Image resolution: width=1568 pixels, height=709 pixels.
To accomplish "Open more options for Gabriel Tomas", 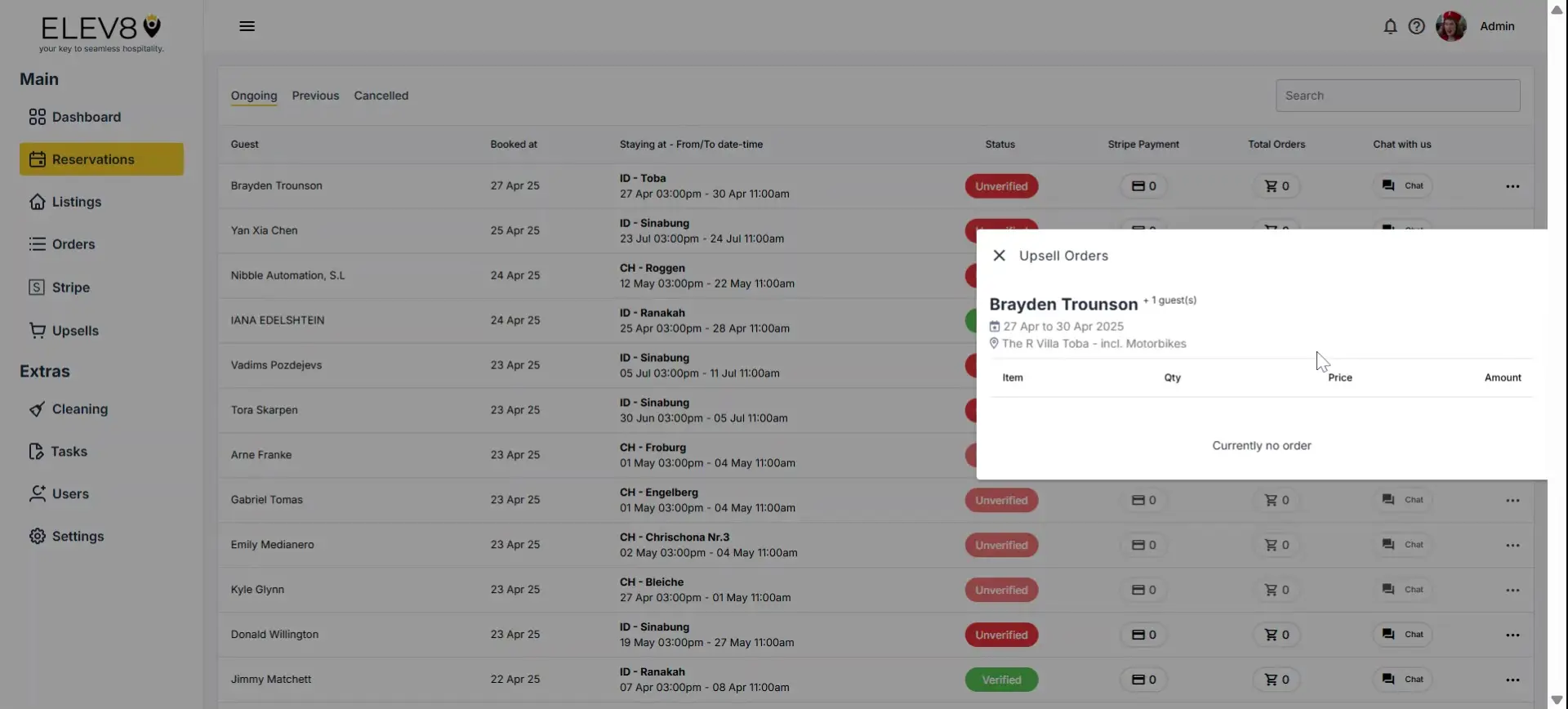I will point(1512,501).
